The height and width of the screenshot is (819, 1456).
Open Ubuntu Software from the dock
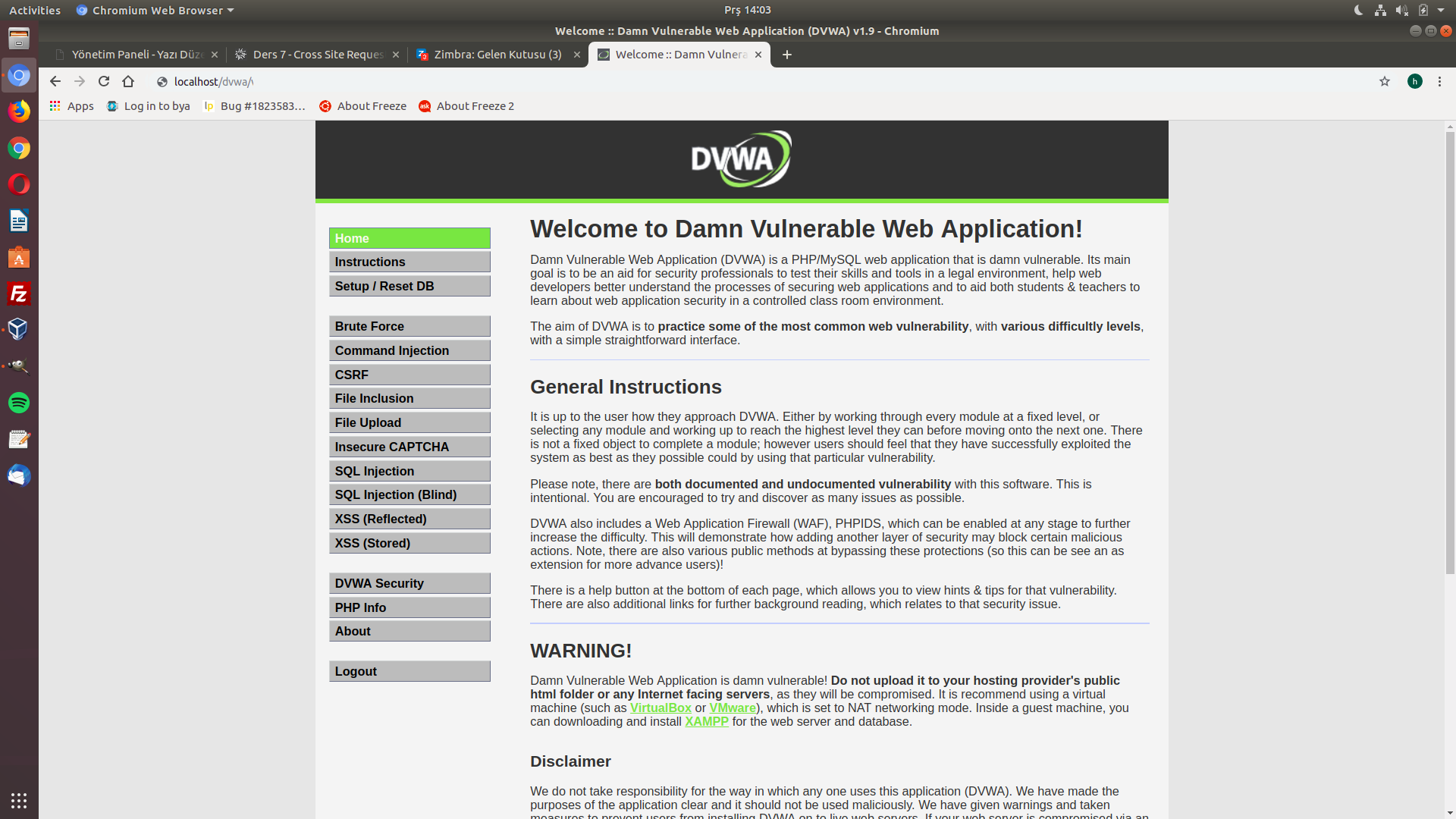[x=19, y=257]
